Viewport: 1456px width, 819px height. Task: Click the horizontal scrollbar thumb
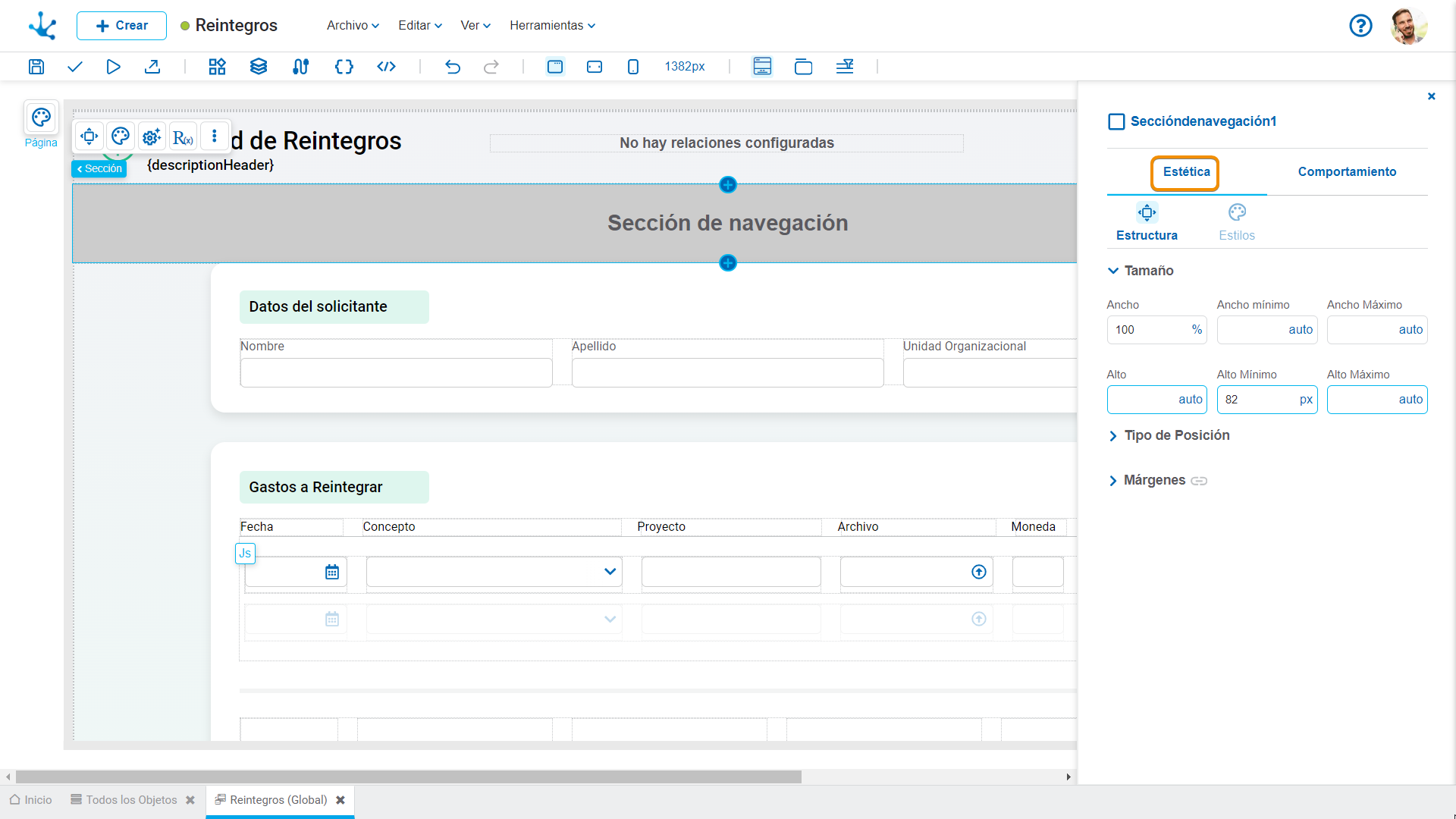coord(409,777)
